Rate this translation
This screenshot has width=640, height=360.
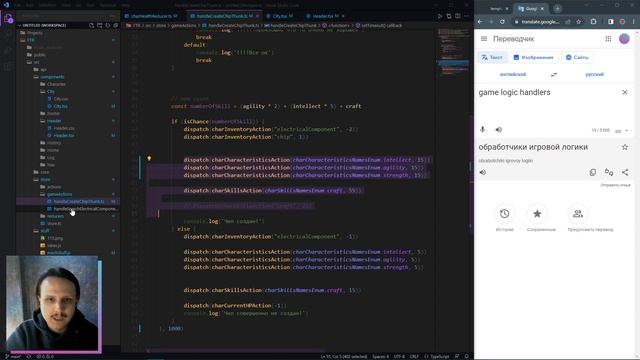coord(609,172)
